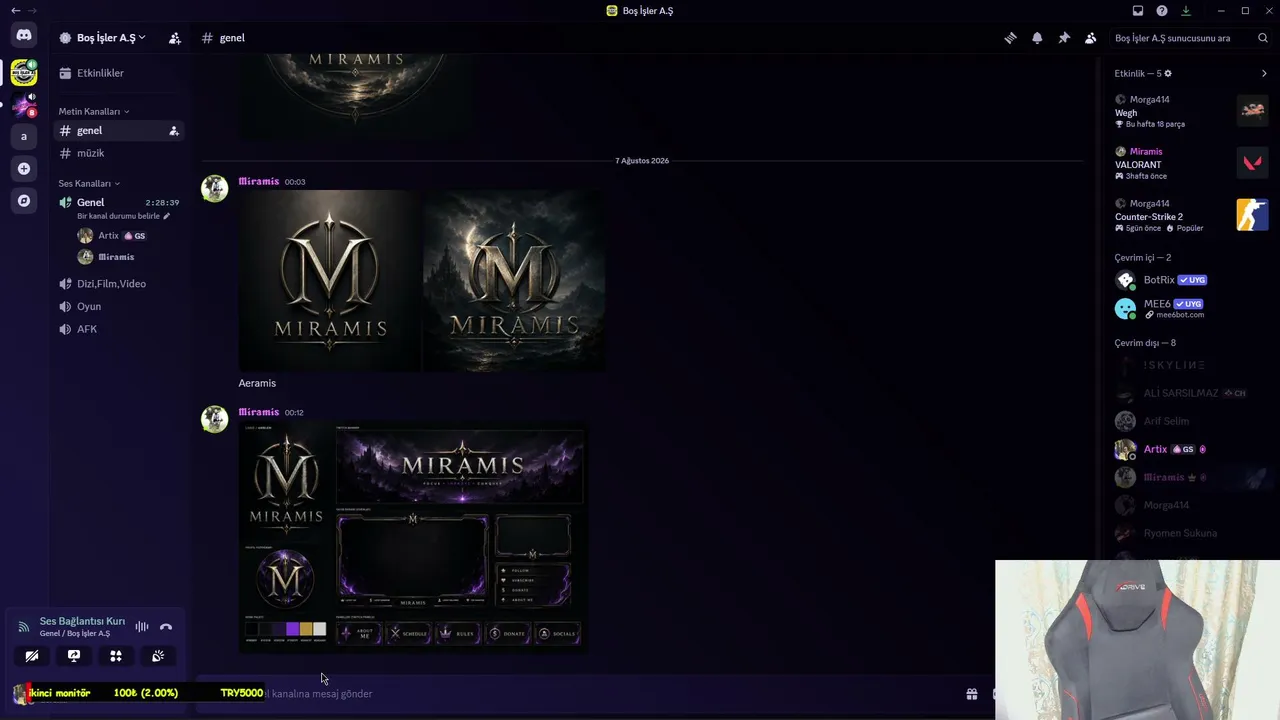Toggle the member list visibility
This screenshot has width=1280, height=720.
(1091, 38)
